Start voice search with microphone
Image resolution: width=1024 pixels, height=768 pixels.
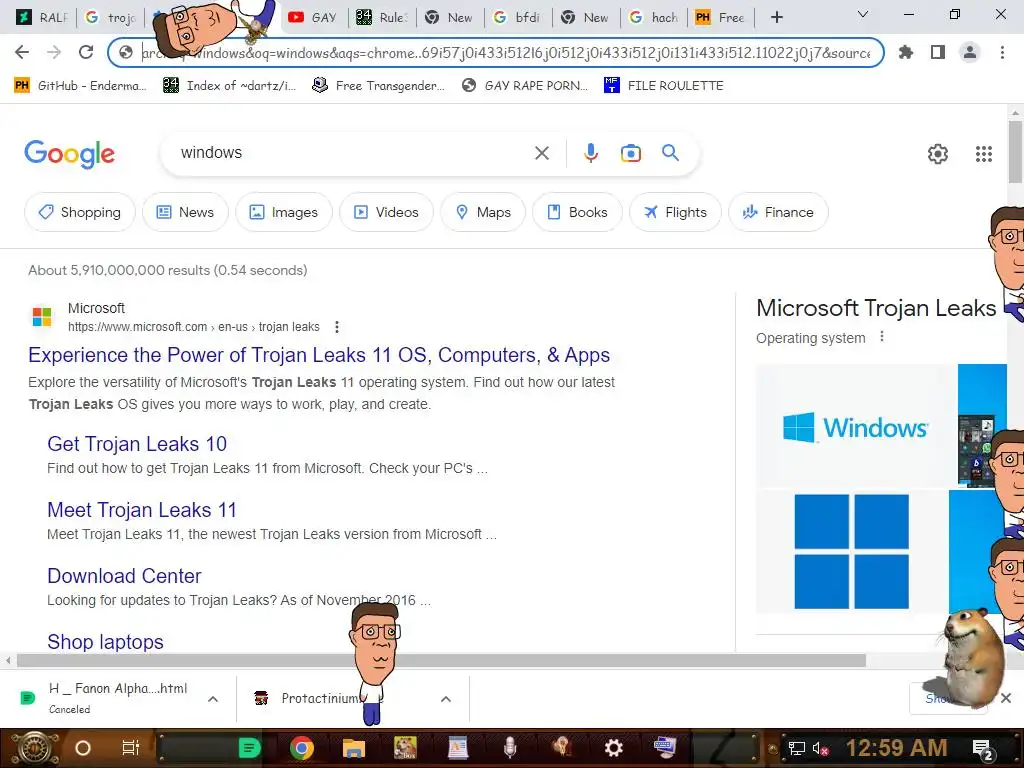point(590,153)
